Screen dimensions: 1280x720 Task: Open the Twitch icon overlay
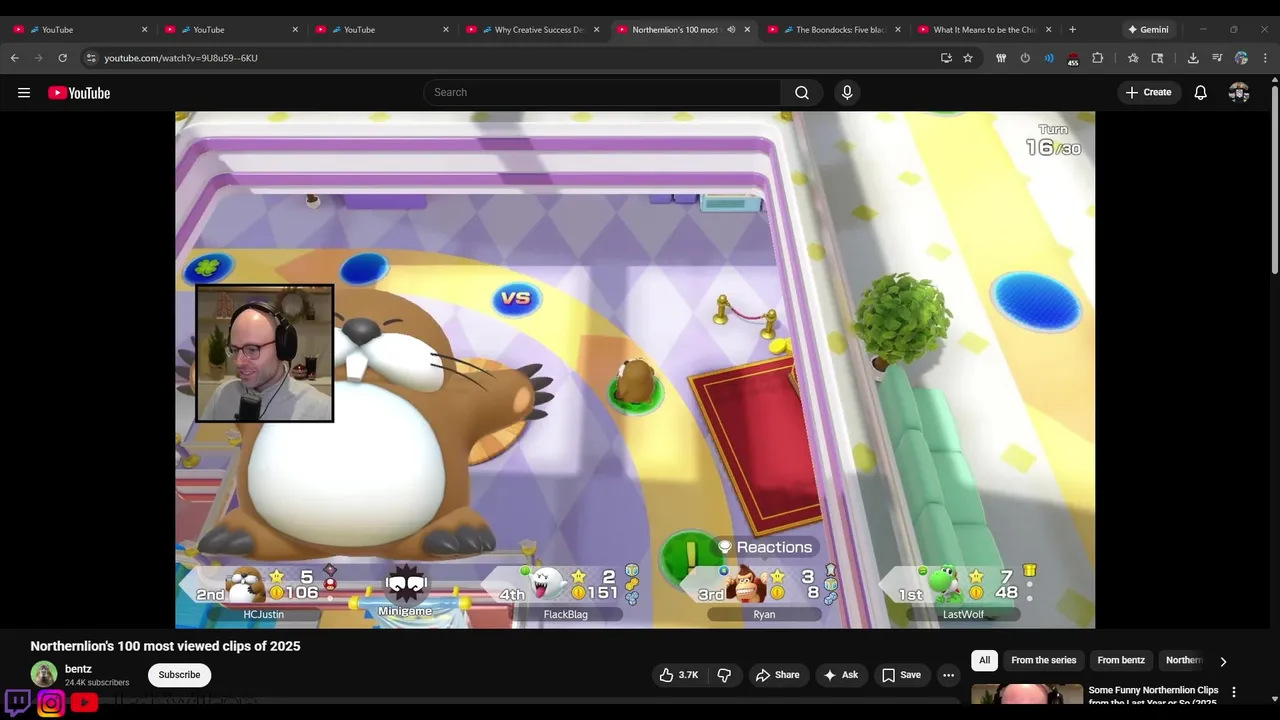click(18, 702)
